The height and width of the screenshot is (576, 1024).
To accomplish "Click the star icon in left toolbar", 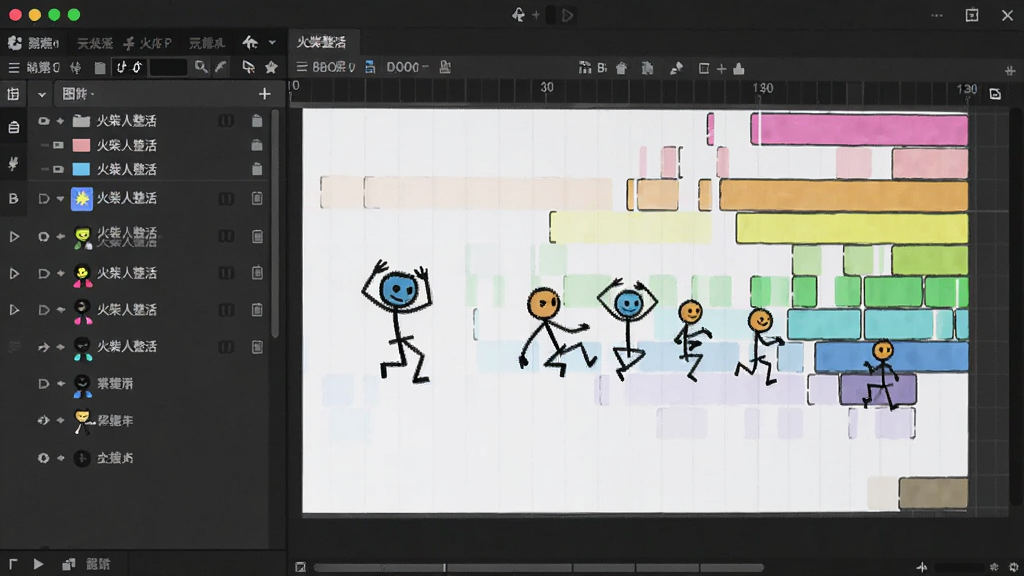I will (x=271, y=67).
